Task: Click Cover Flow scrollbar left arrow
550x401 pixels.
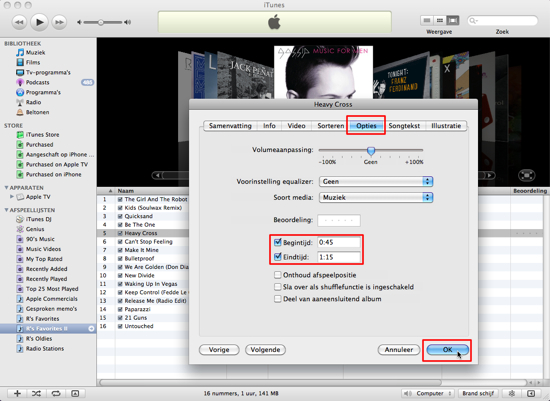Action: coord(157,175)
